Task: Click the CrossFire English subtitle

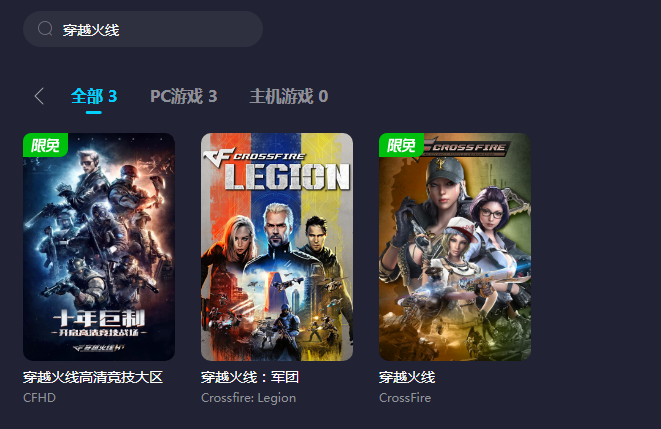Action: point(405,398)
